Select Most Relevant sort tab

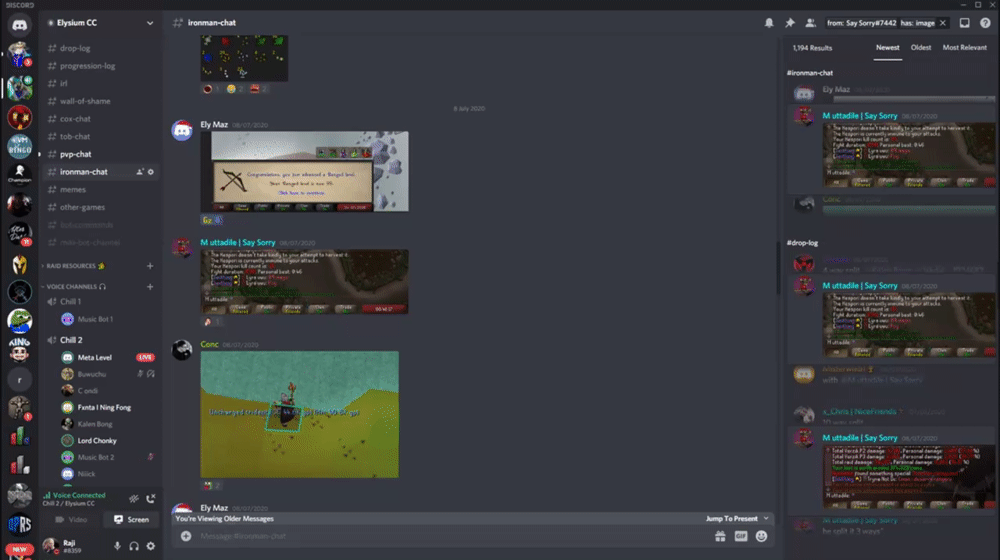tap(965, 48)
